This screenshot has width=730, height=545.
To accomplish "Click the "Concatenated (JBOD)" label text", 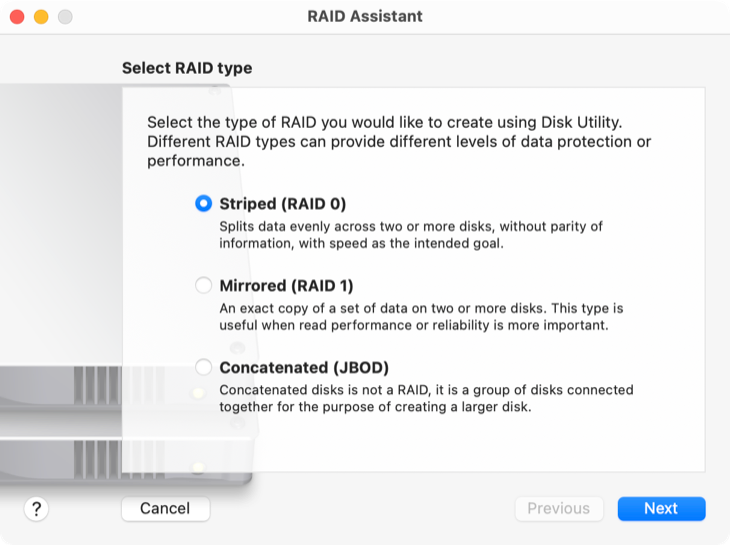I will [304, 367].
